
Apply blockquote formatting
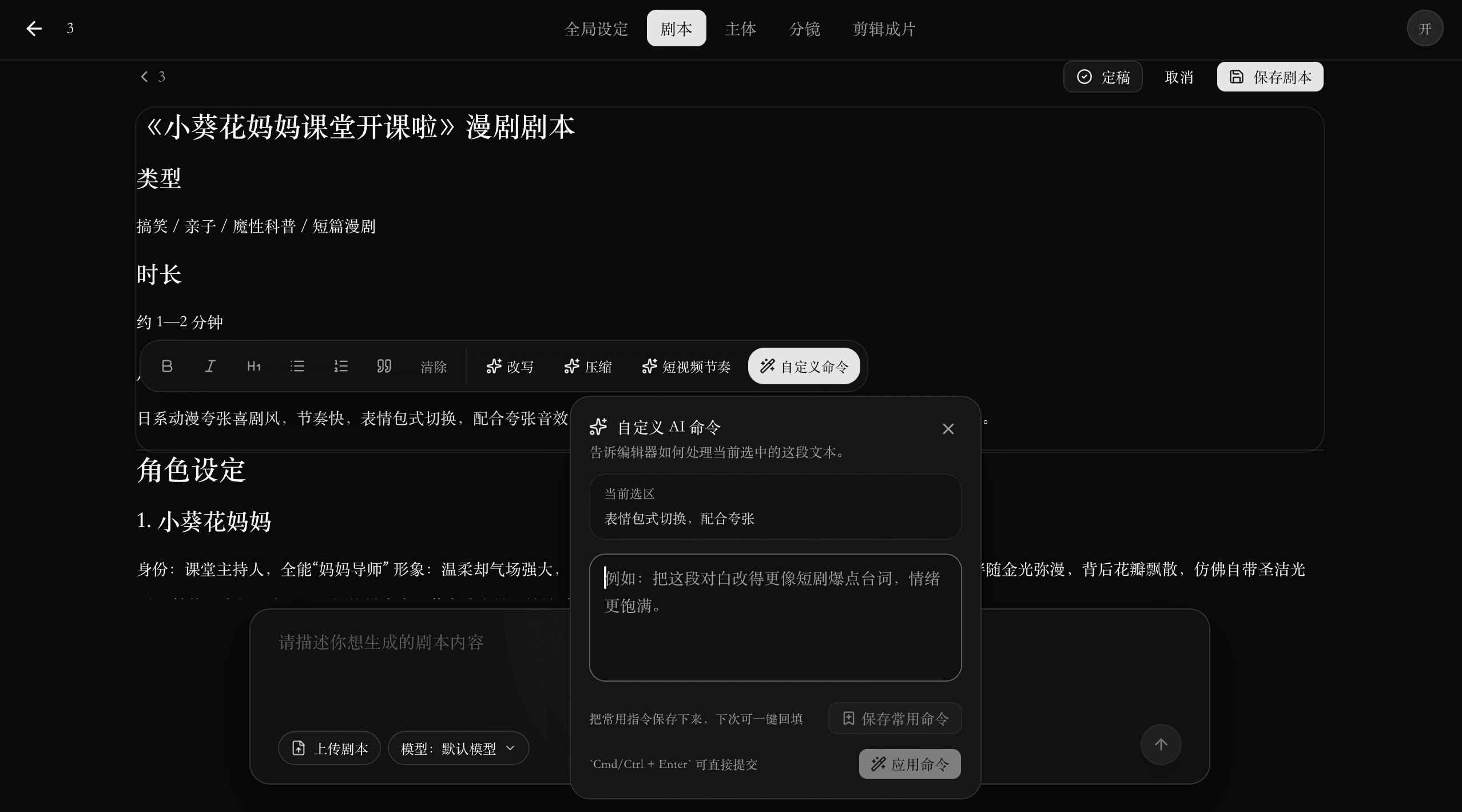click(x=384, y=366)
